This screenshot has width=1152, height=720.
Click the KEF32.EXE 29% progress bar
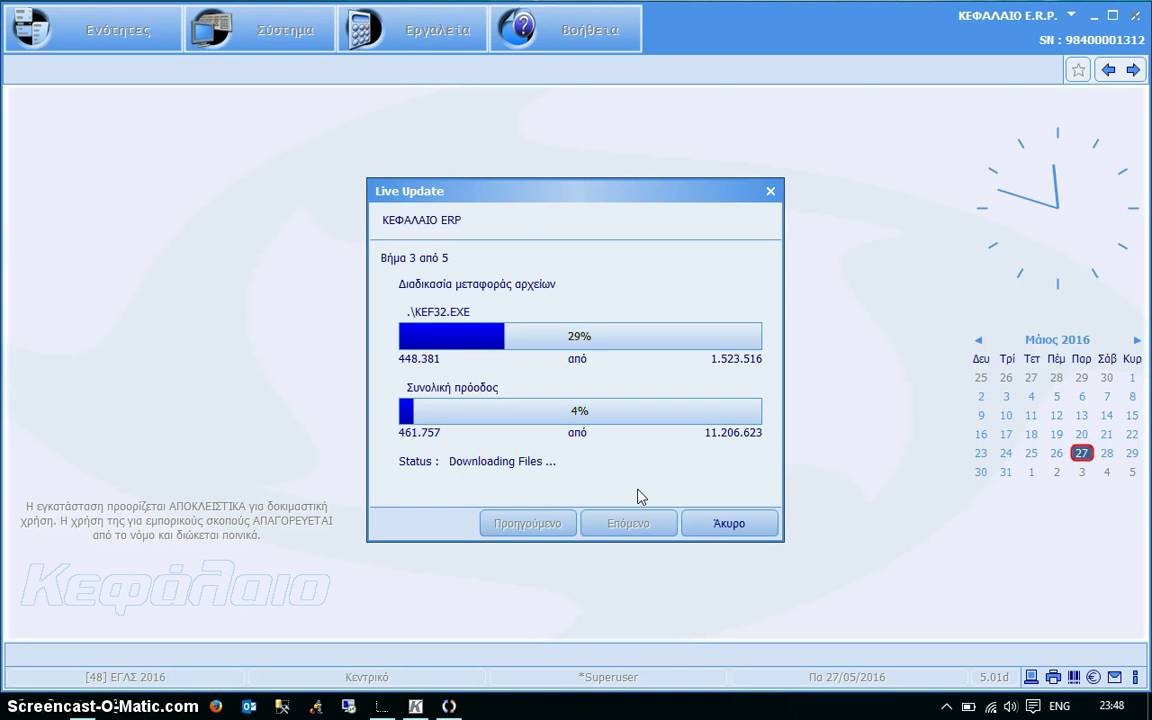point(580,336)
